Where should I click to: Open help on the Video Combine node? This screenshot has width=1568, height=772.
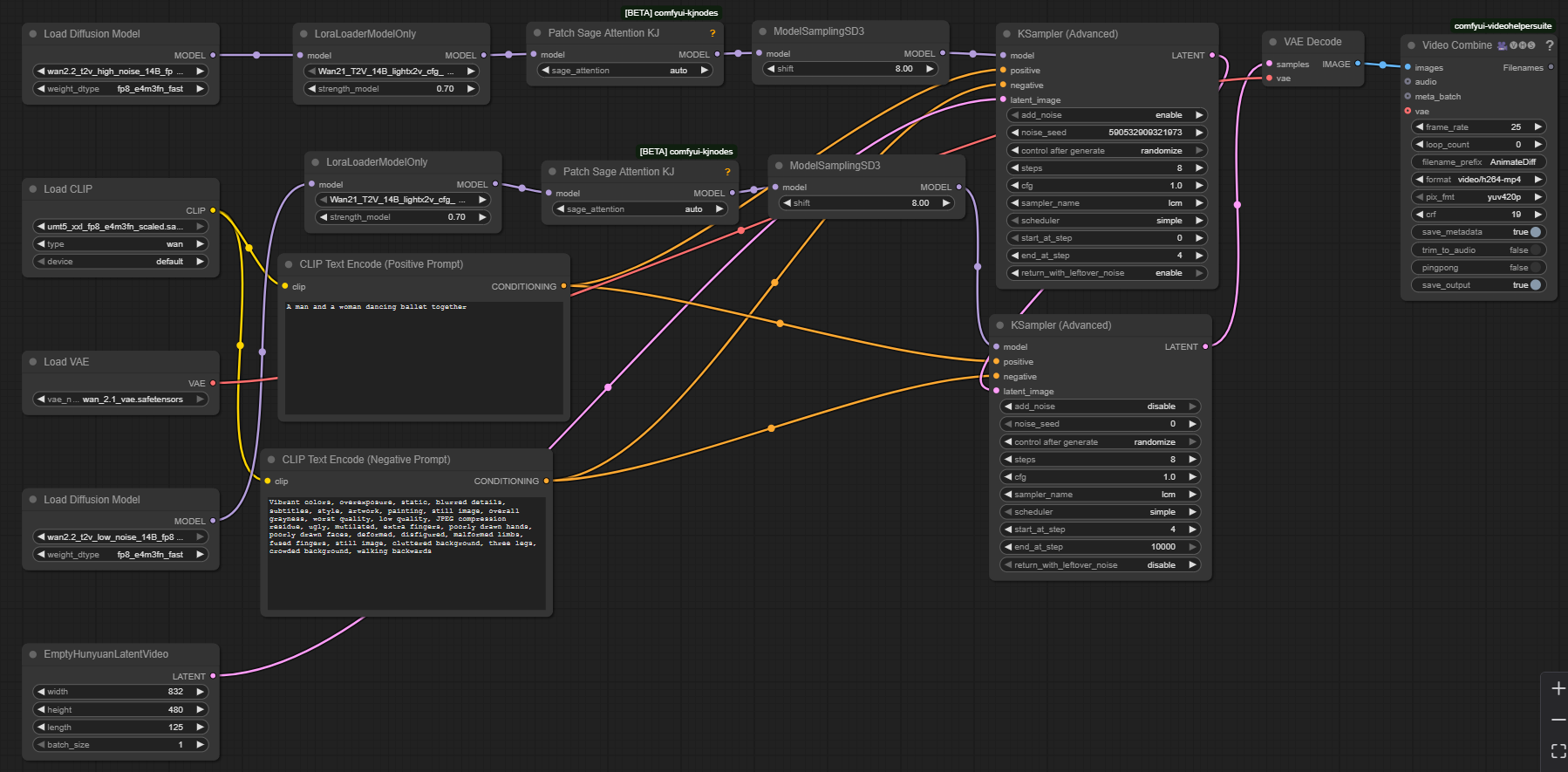tap(1549, 45)
